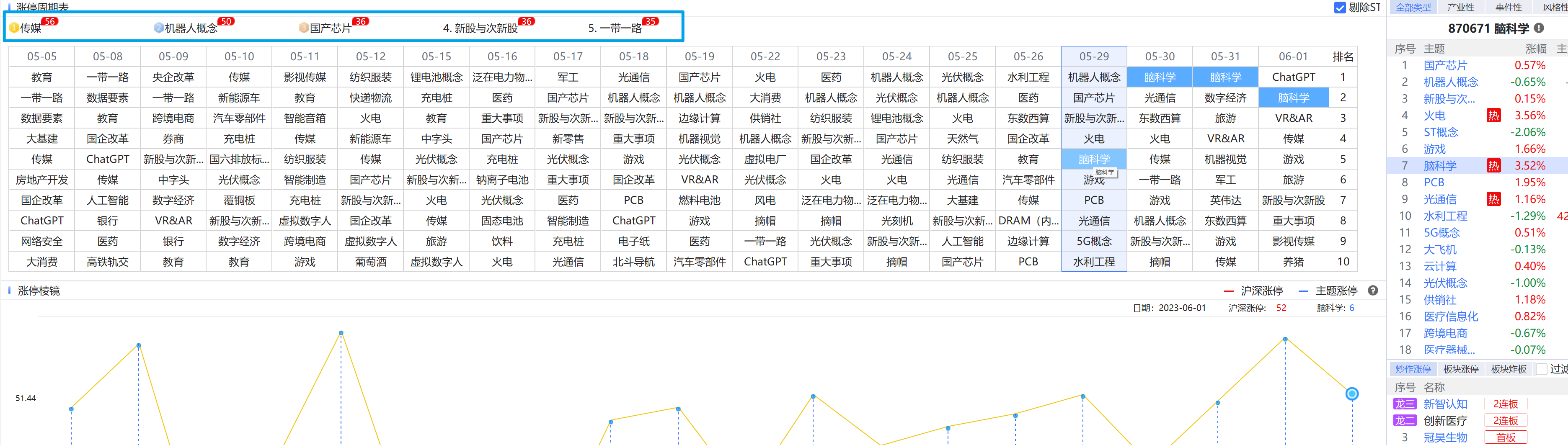Screen dimensions: 1568x445
Task: Switch to the 产业性 tab
Action: click(x=1460, y=7)
